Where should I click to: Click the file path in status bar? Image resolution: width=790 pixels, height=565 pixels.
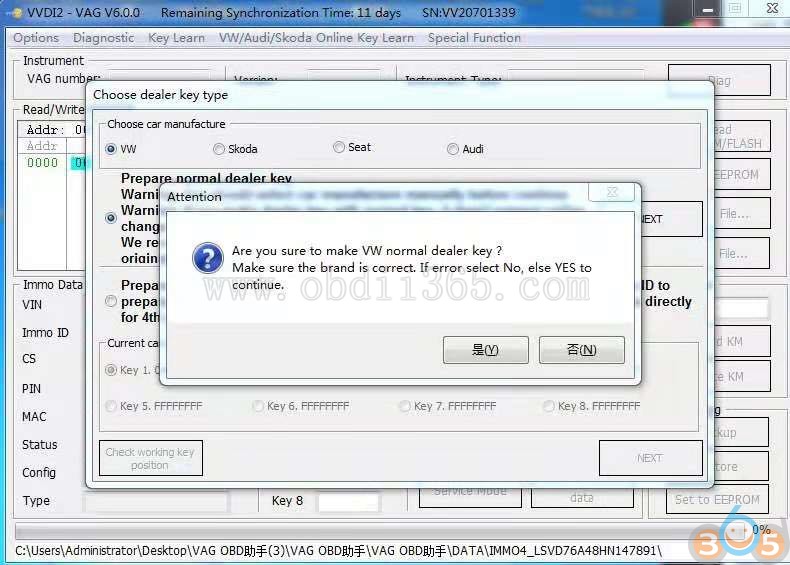click(x=338, y=551)
